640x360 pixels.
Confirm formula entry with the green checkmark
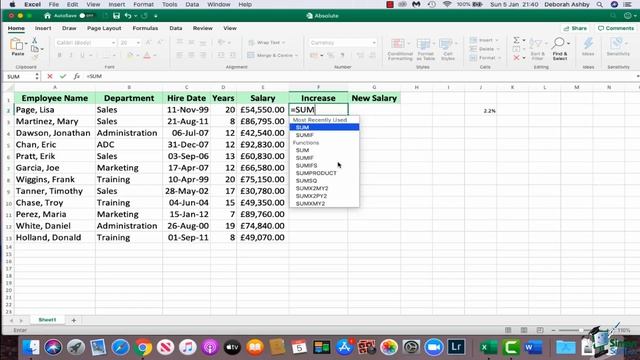(x=63, y=76)
